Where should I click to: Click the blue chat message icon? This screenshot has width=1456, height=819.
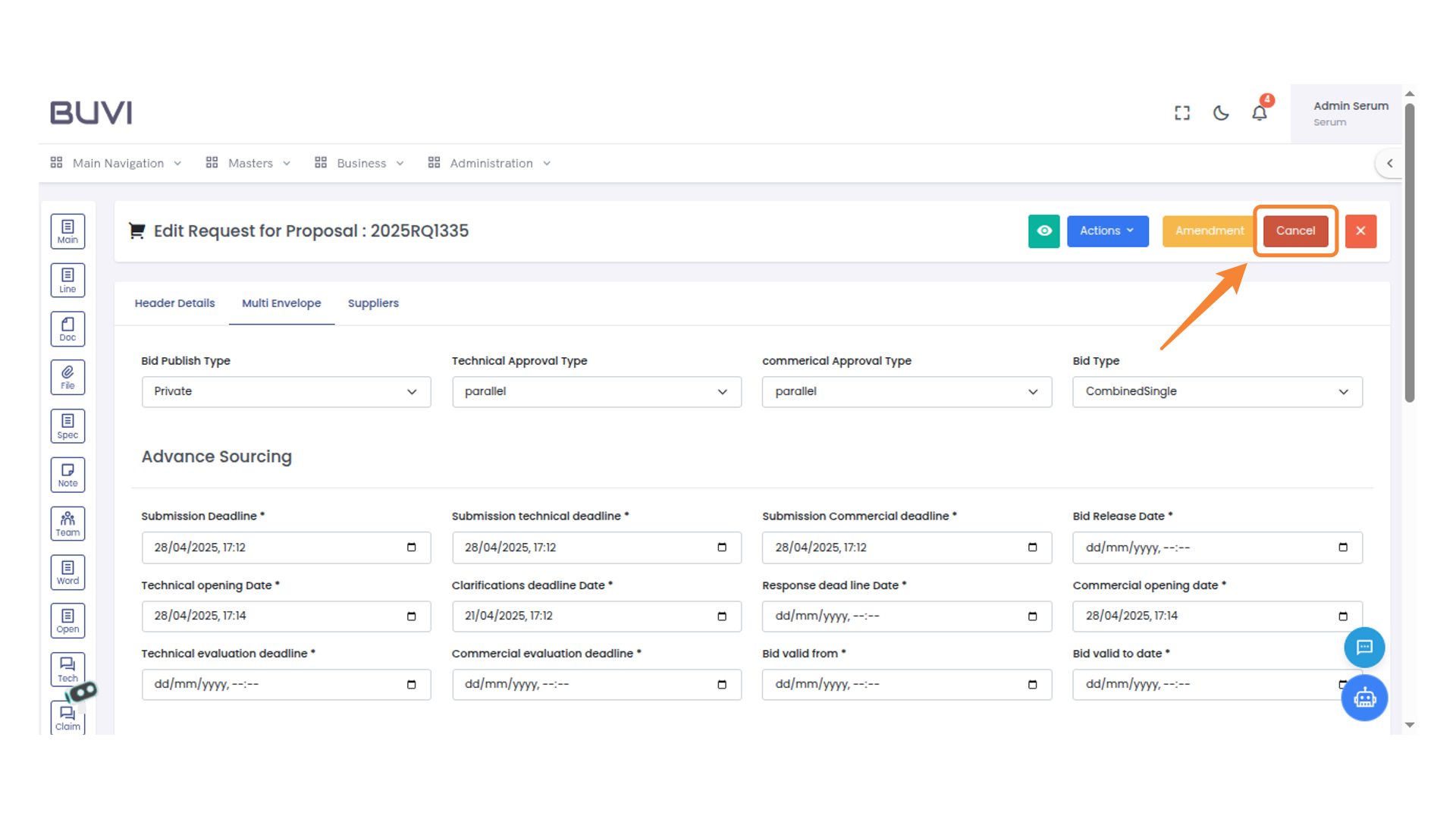(1364, 647)
